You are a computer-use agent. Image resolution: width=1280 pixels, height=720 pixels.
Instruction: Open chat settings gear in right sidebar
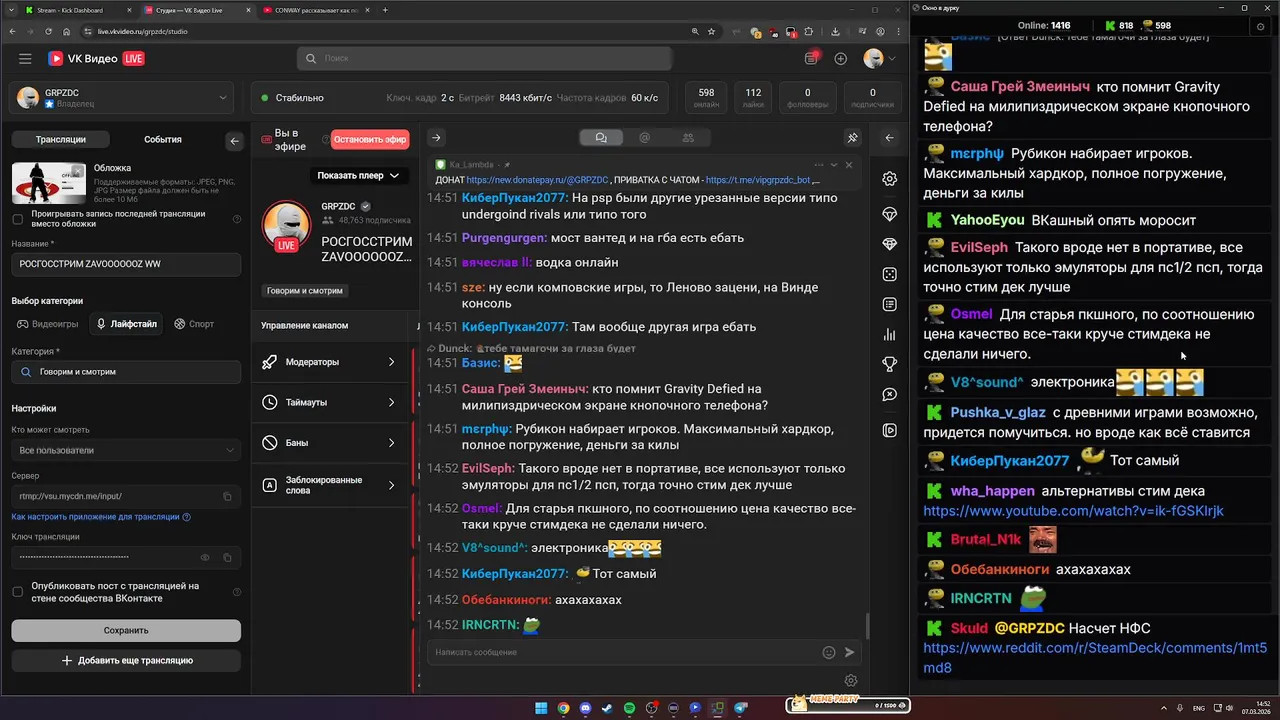click(x=890, y=179)
